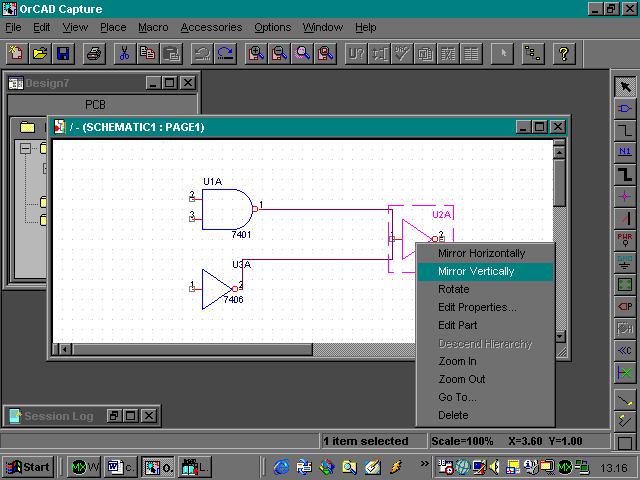640x480 pixels.
Task: Select the U1A 7401 NAND gate
Action: point(227,209)
